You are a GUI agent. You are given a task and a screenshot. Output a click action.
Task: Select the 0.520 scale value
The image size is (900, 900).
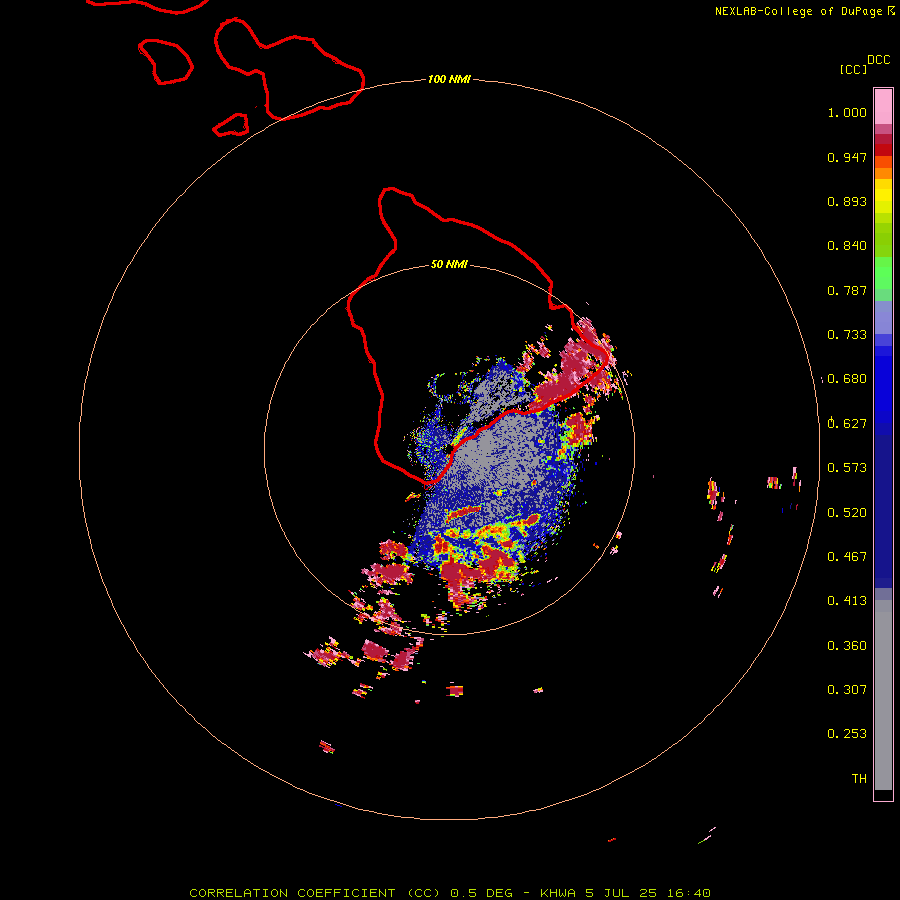pyautogui.click(x=847, y=513)
